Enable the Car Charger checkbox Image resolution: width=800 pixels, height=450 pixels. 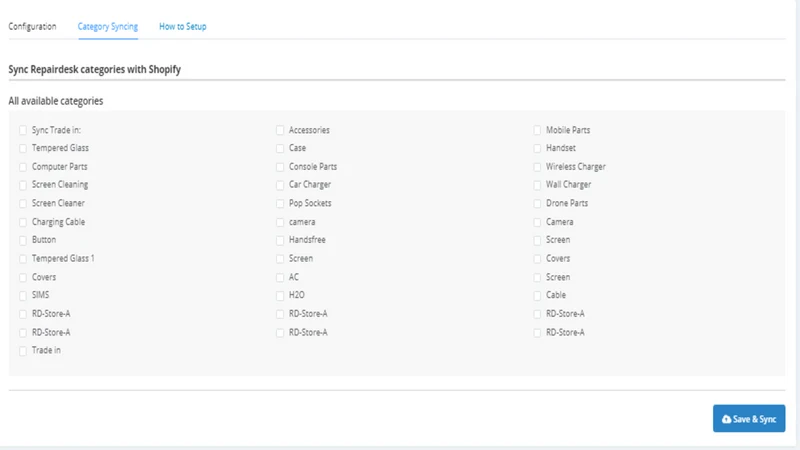tap(280, 185)
